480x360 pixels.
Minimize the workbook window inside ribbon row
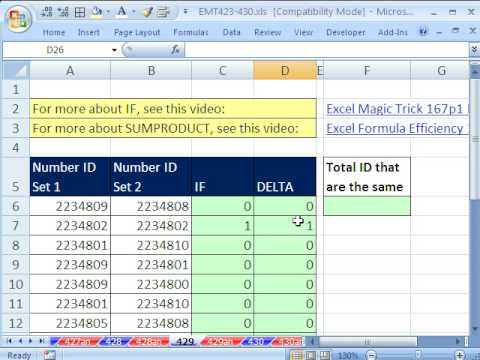pyautogui.click(x=439, y=32)
